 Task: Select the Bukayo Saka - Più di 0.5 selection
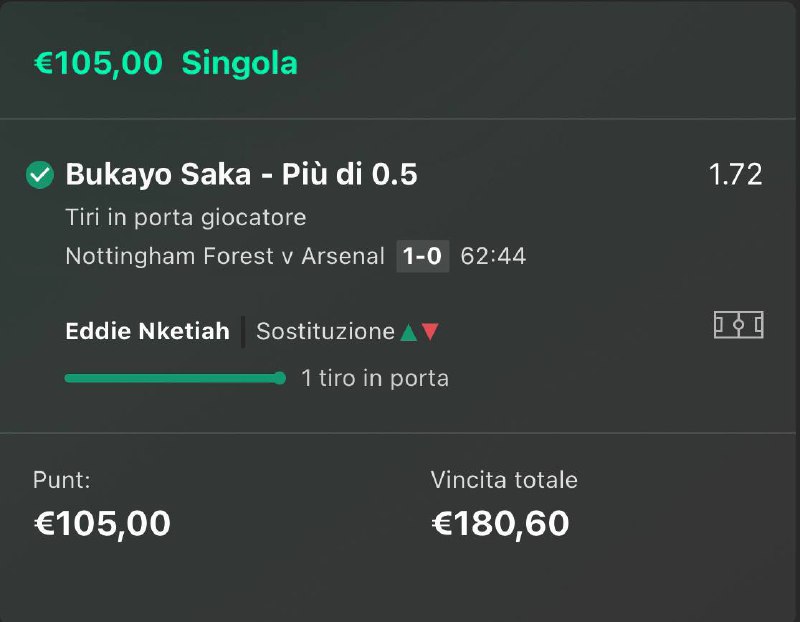(x=241, y=175)
